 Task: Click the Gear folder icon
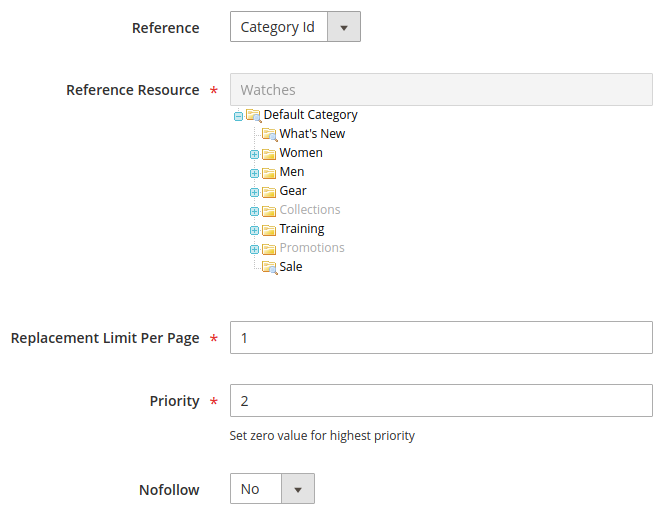[268, 192]
